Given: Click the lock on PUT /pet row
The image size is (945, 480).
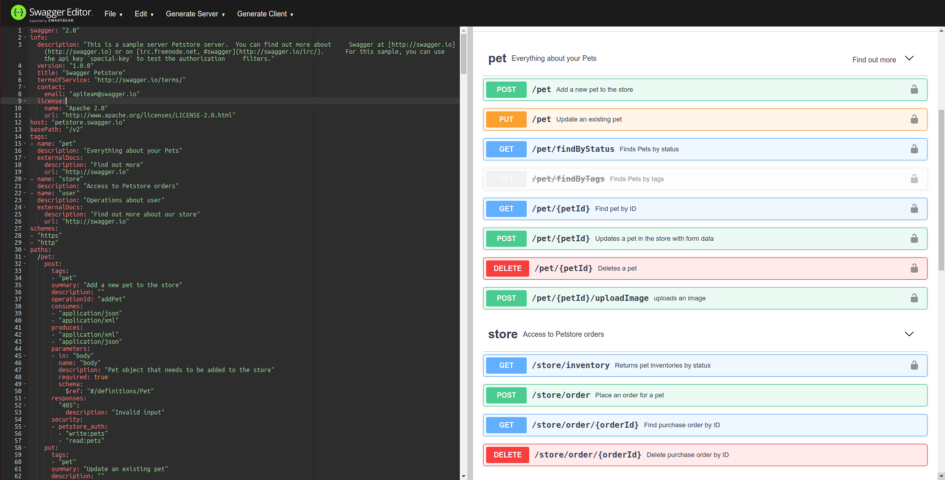Looking at the screenshot, I should (914, 119).
